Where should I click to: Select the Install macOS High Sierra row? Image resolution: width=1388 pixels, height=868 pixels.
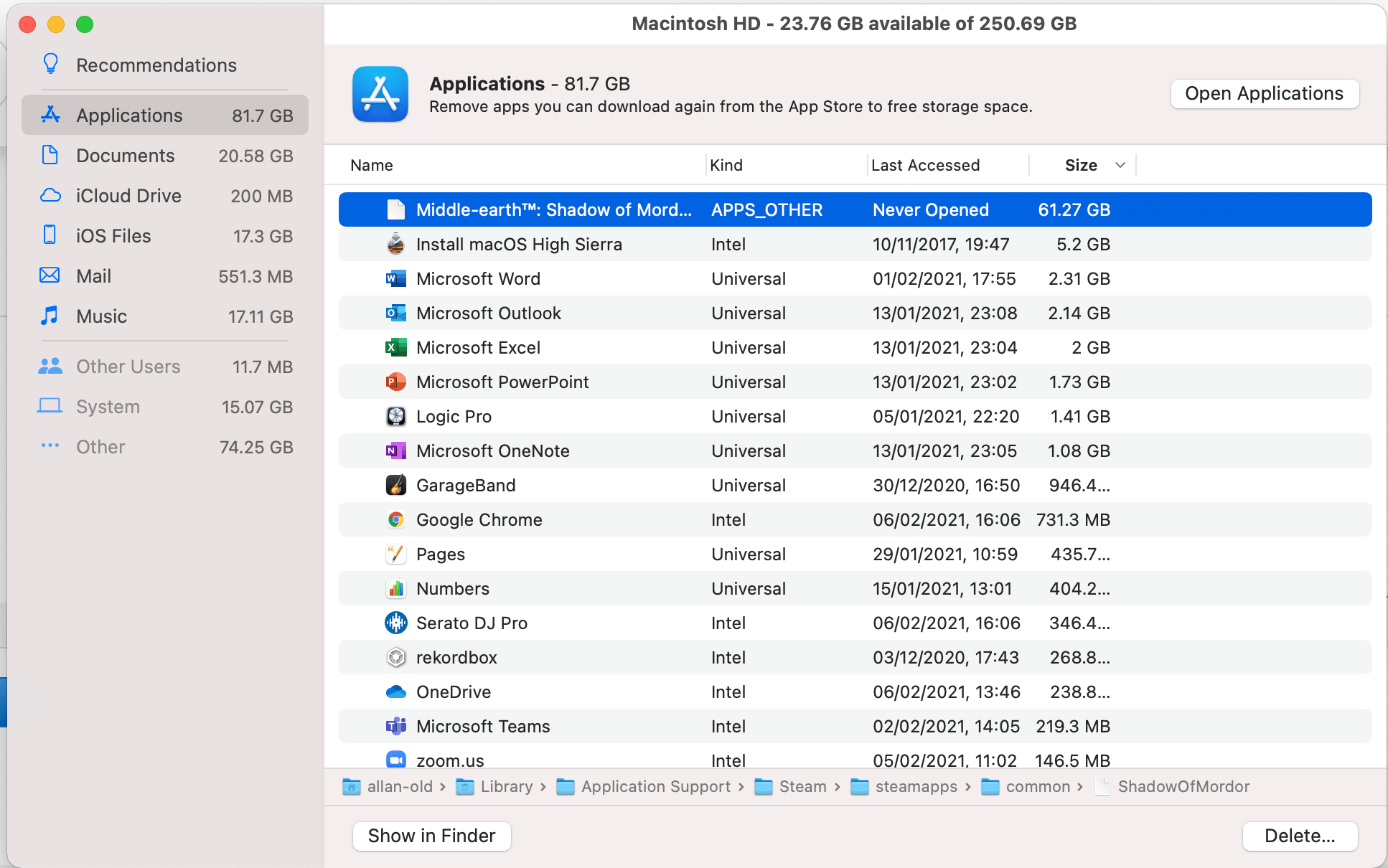pos(519,244)
